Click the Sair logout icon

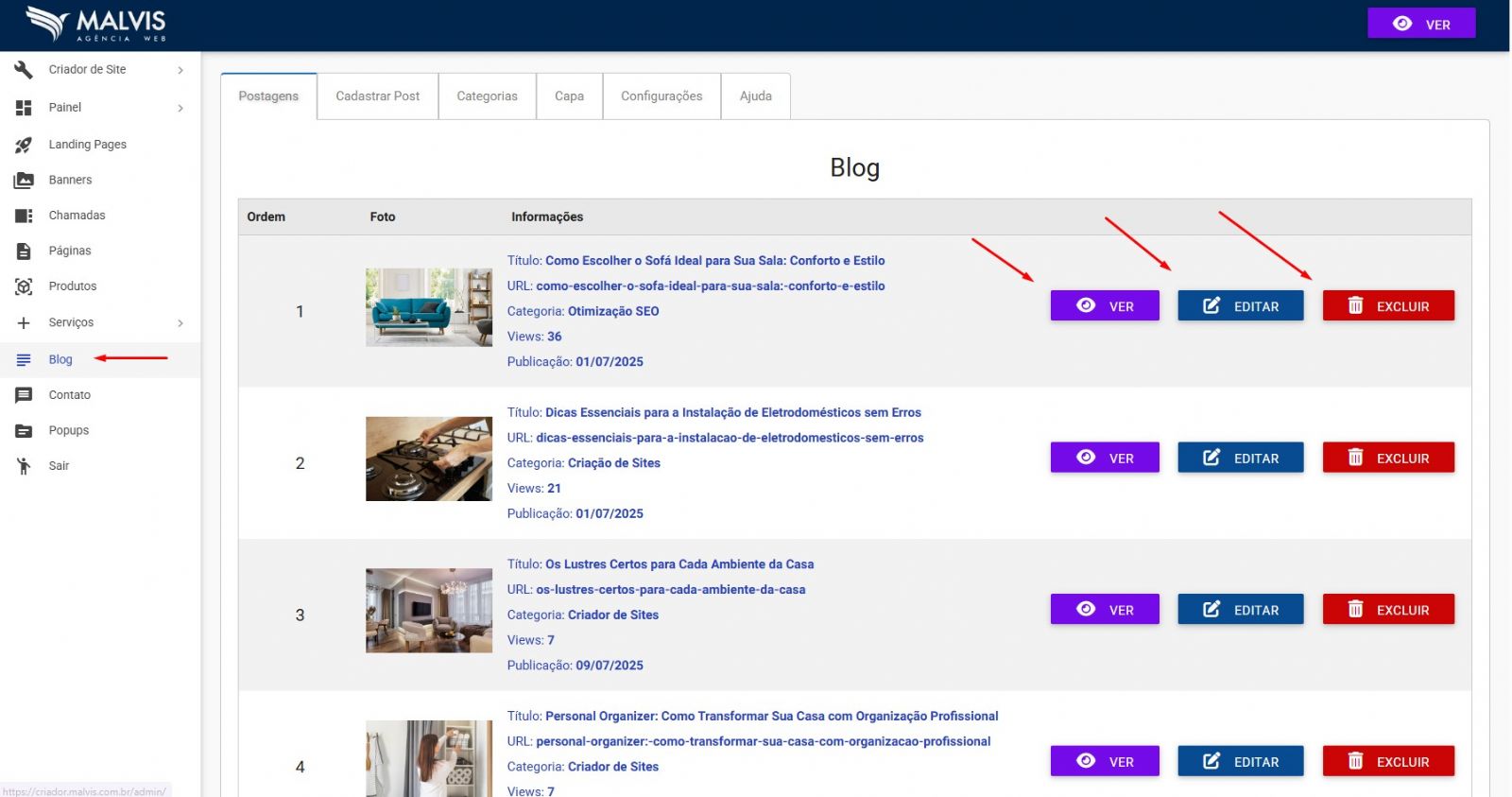24,466
